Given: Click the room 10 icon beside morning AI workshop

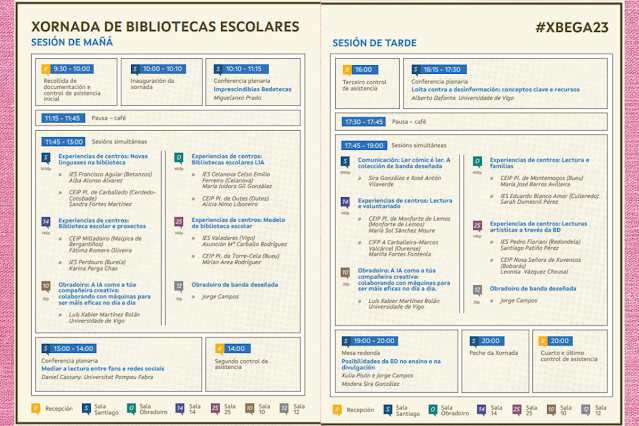Looking at the screenshot, I should point(46,286).
